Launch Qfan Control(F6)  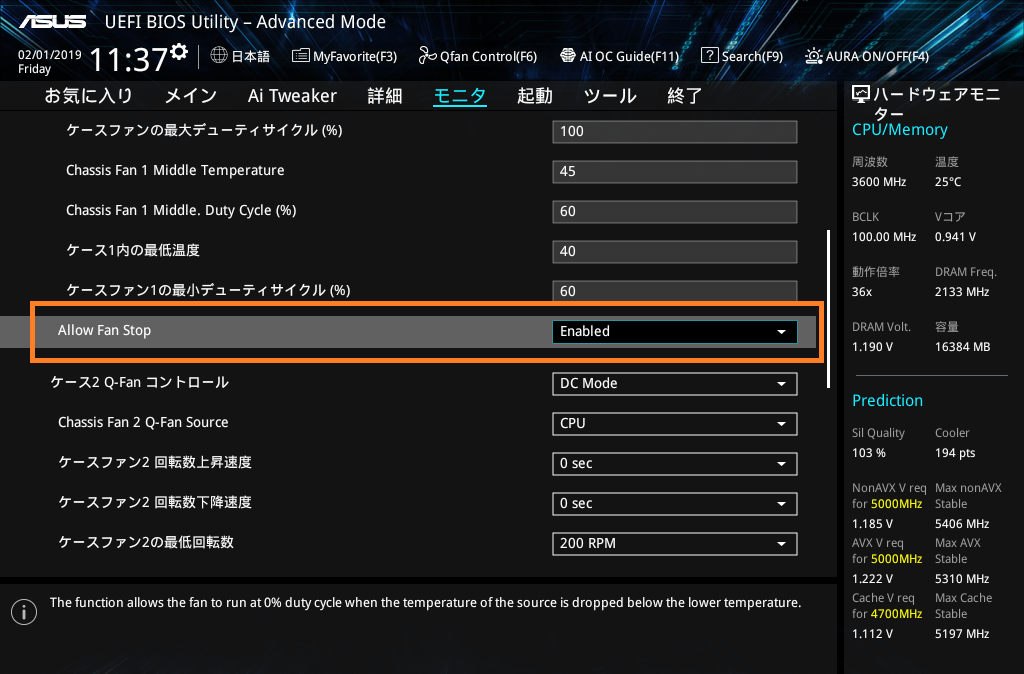[478, 56]
